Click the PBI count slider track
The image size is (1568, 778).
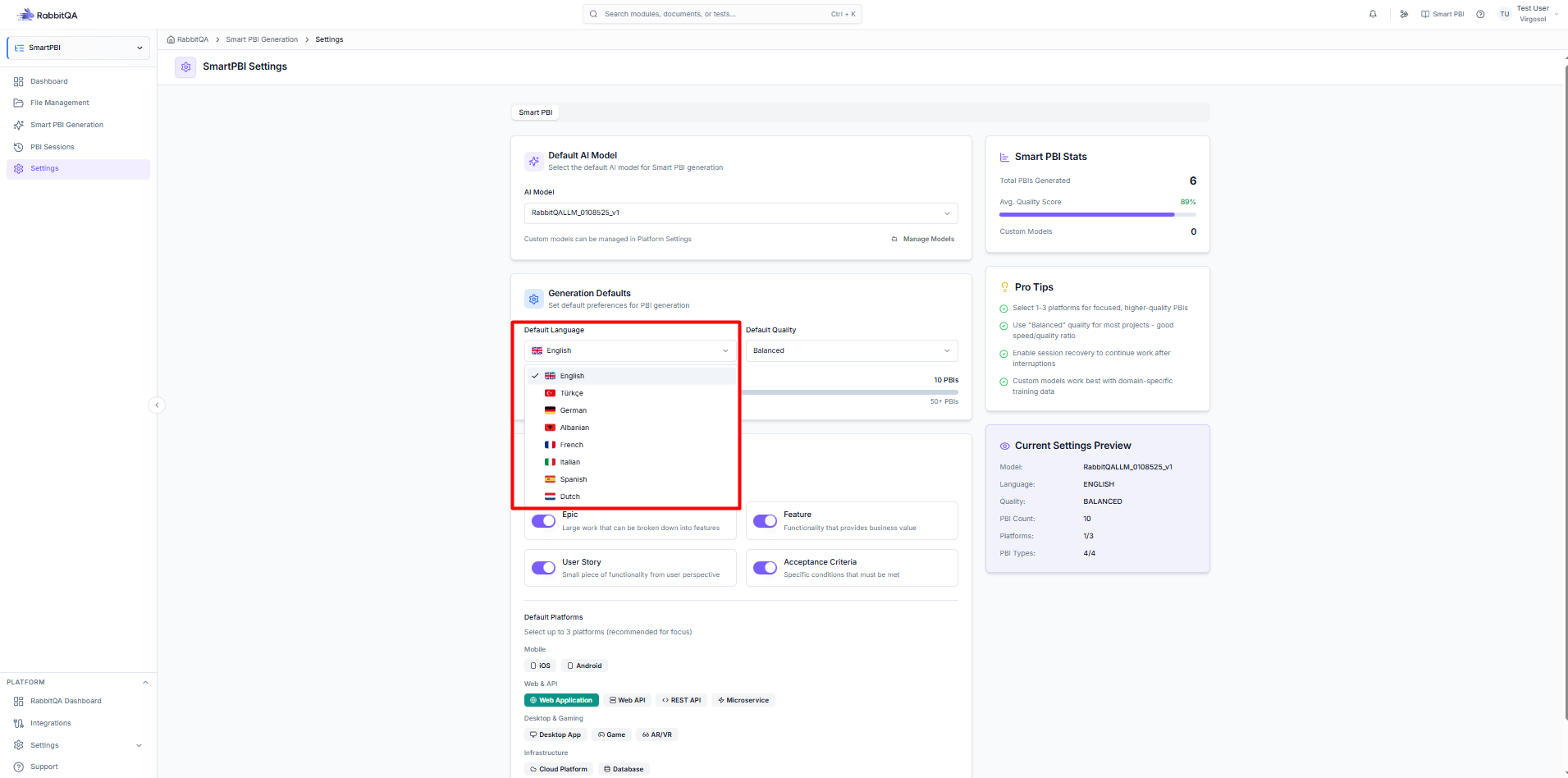tap(849, 392)
